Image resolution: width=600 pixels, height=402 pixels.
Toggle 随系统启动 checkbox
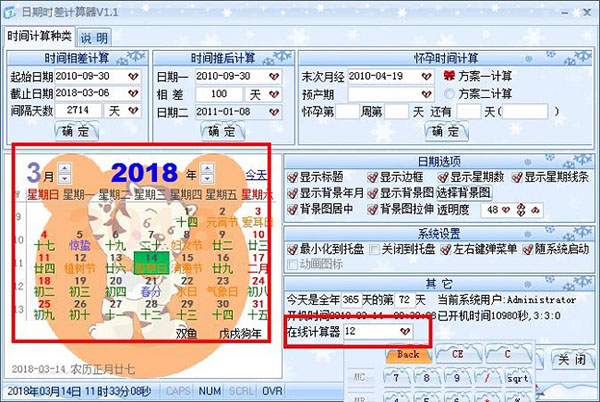coord(528,250)
